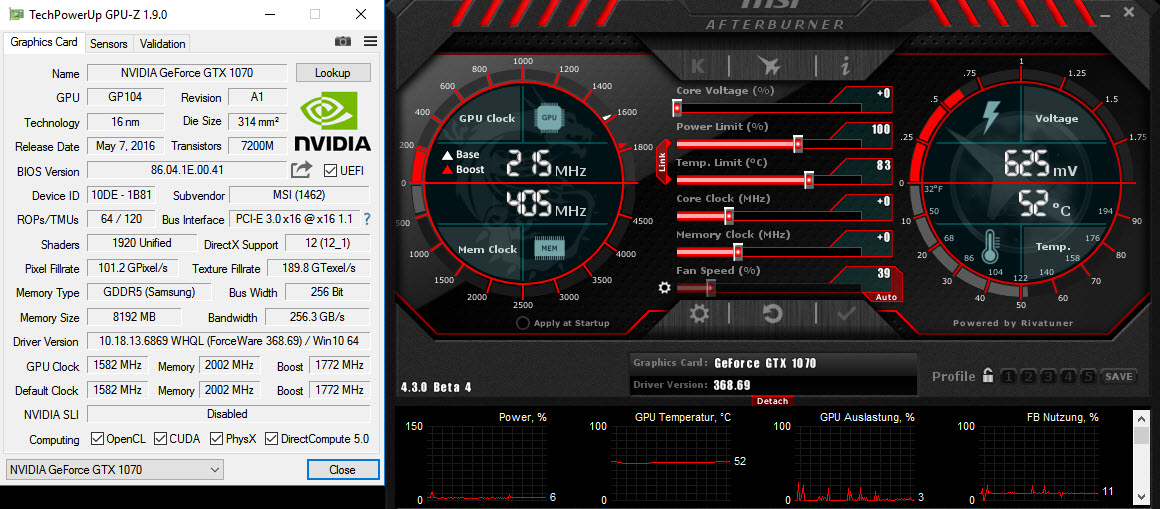The height and width of the screenshot is (509, 1160).
Task: Select profile slot 1
Action: pyautogui.click(x=1008, y=377)
